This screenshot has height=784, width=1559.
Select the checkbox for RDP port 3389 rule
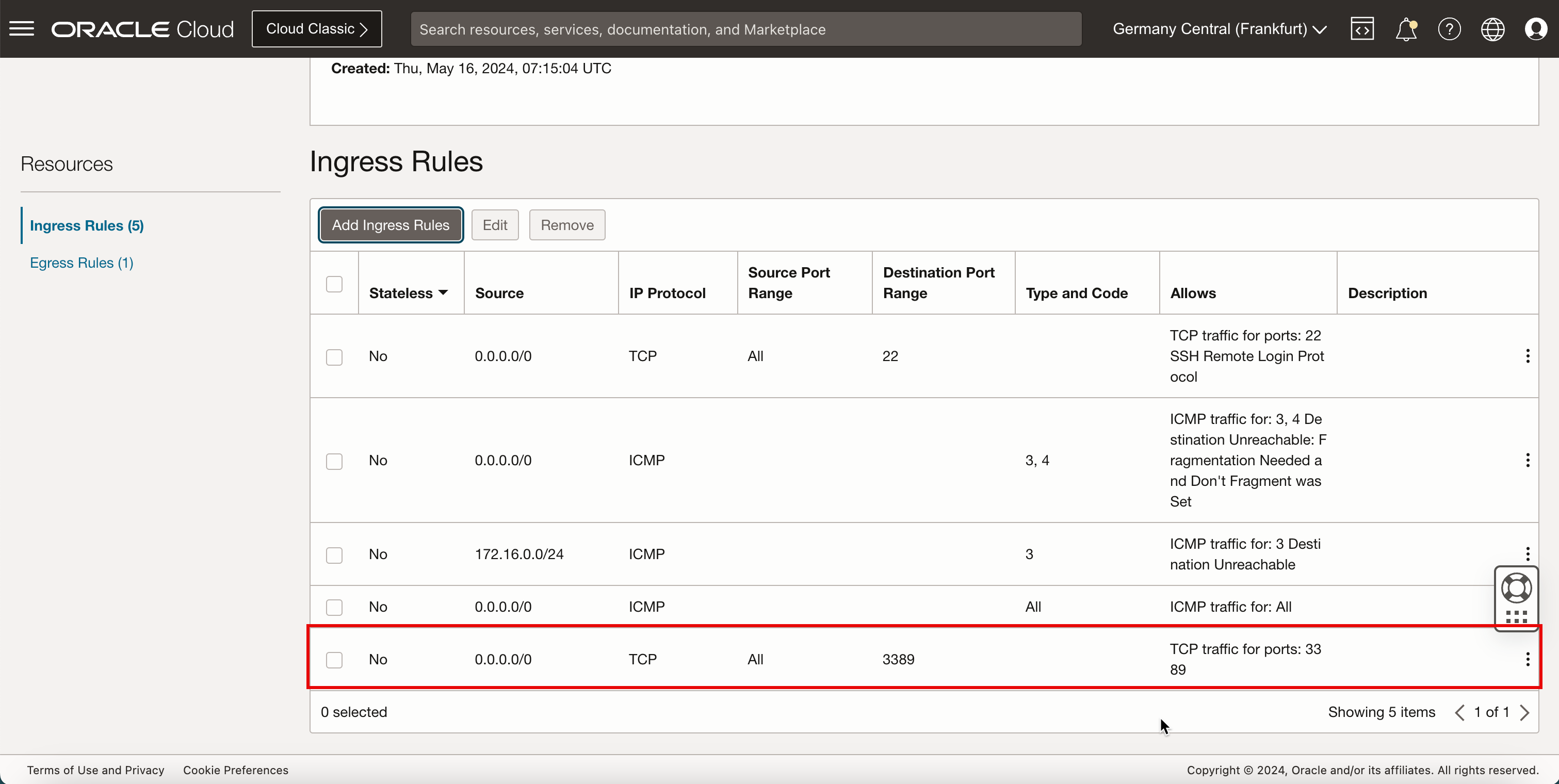pos(334,659)
